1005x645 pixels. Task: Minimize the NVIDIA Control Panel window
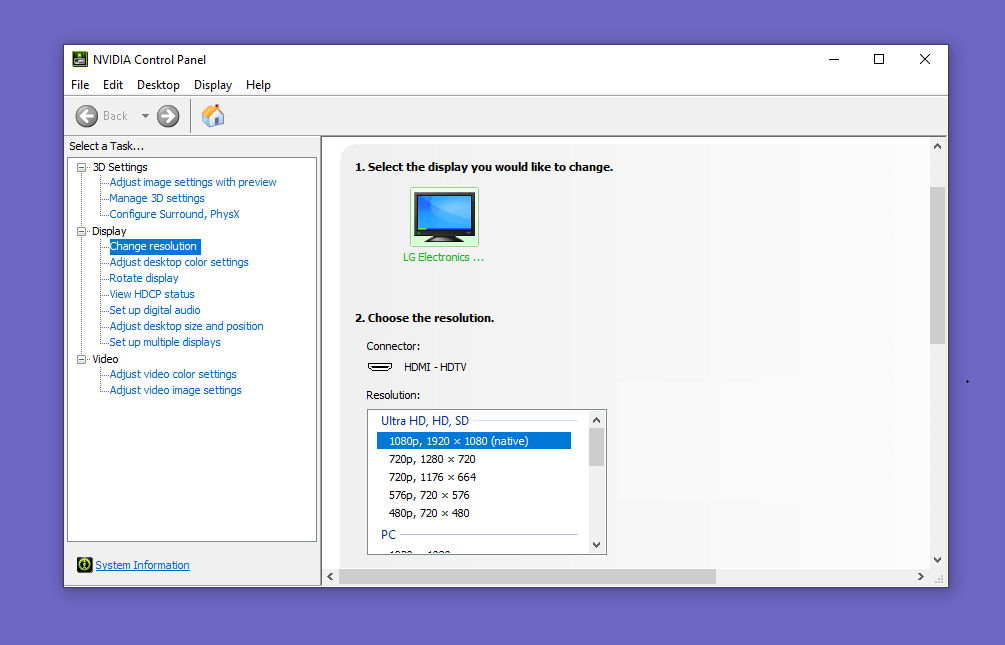[834, 59]
